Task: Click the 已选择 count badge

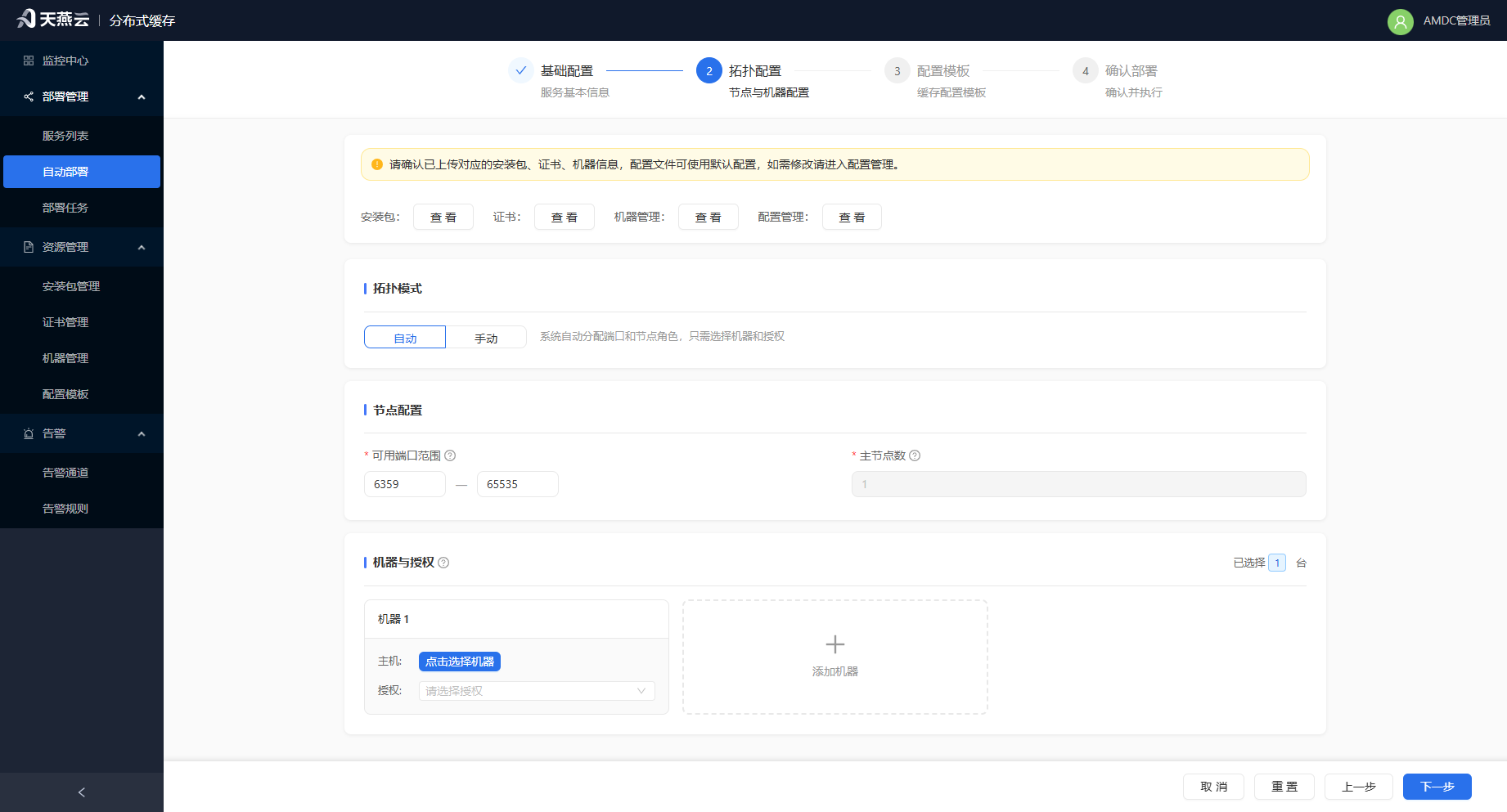Action: pos(1277,563)
